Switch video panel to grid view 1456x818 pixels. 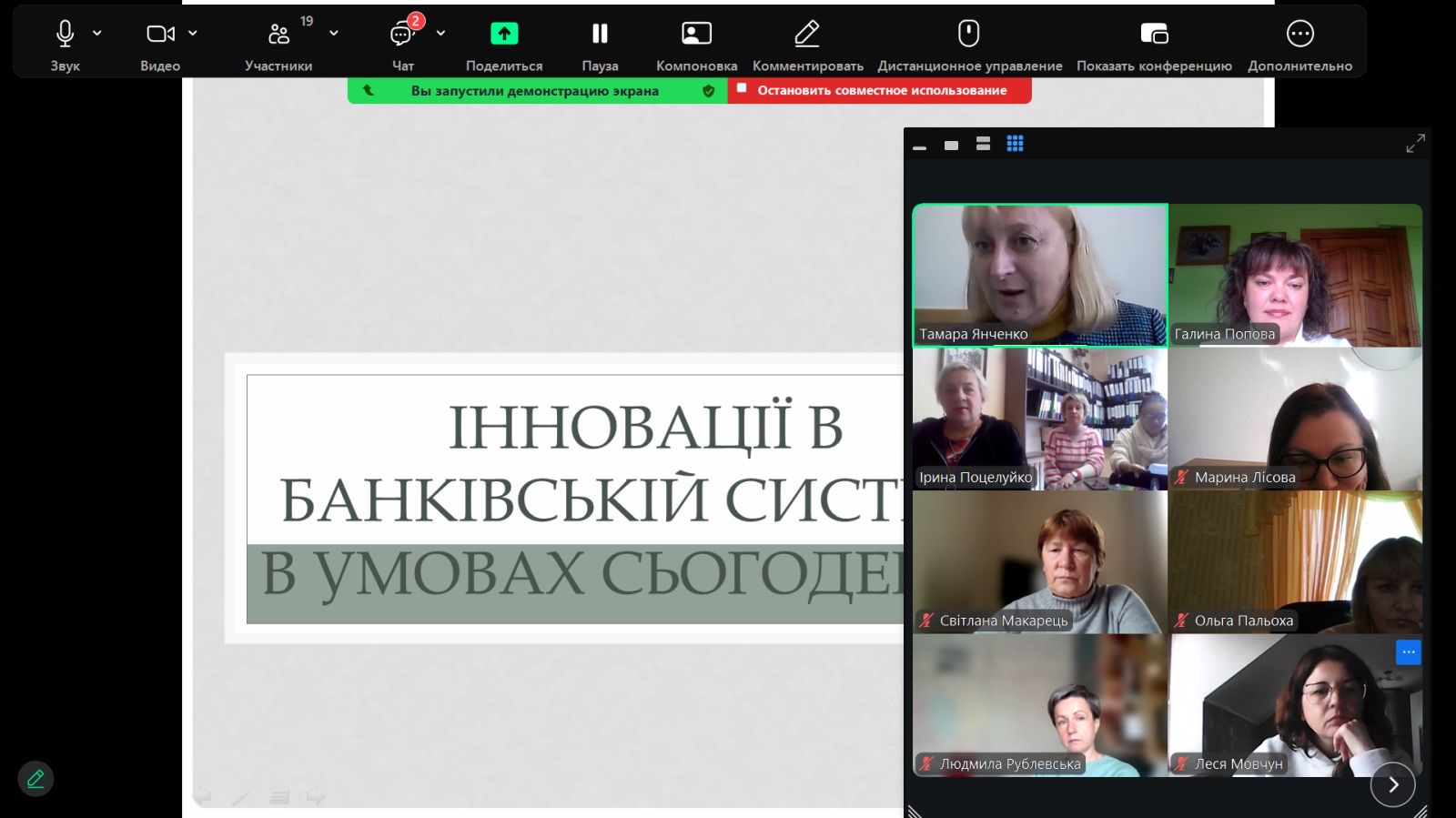(1015, 144)
